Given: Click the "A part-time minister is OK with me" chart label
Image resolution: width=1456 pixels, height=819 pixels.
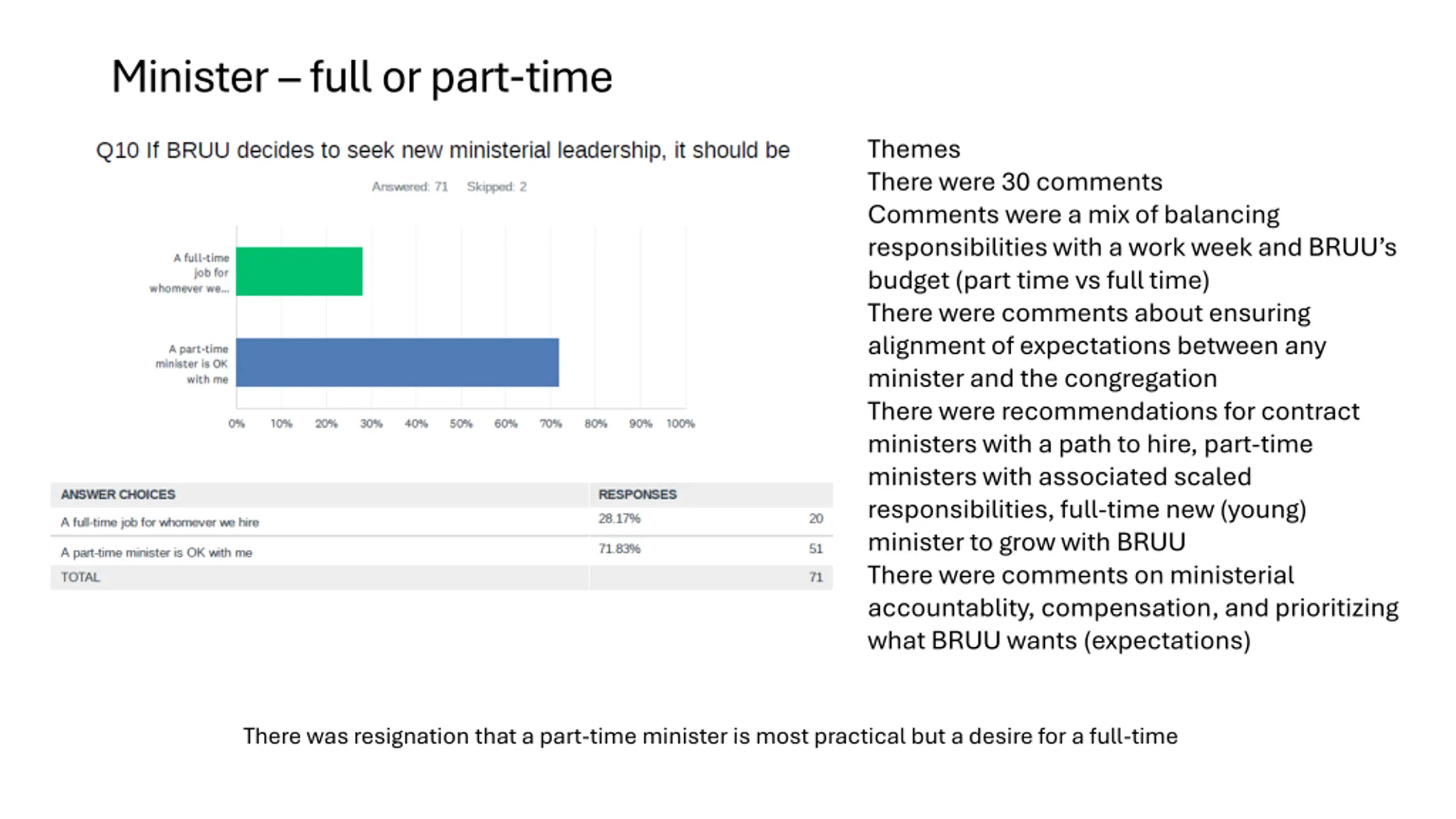Looking at the screenshot, I should pos(192,364).
